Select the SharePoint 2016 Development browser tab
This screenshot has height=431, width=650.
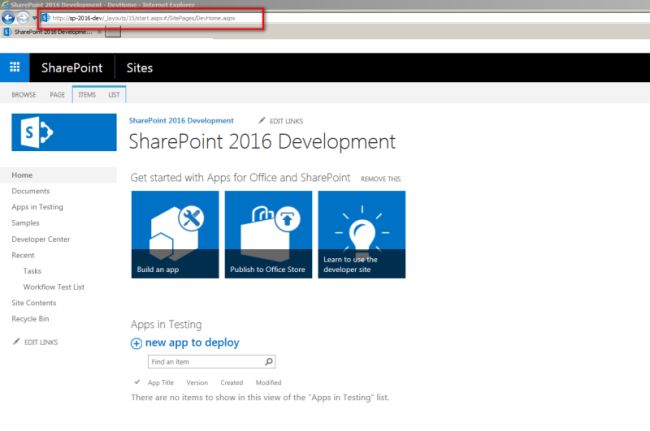coord(53,32)
